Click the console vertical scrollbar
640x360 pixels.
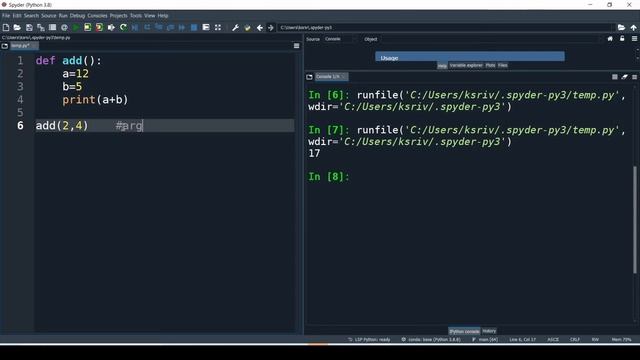[x=635, y=220]
